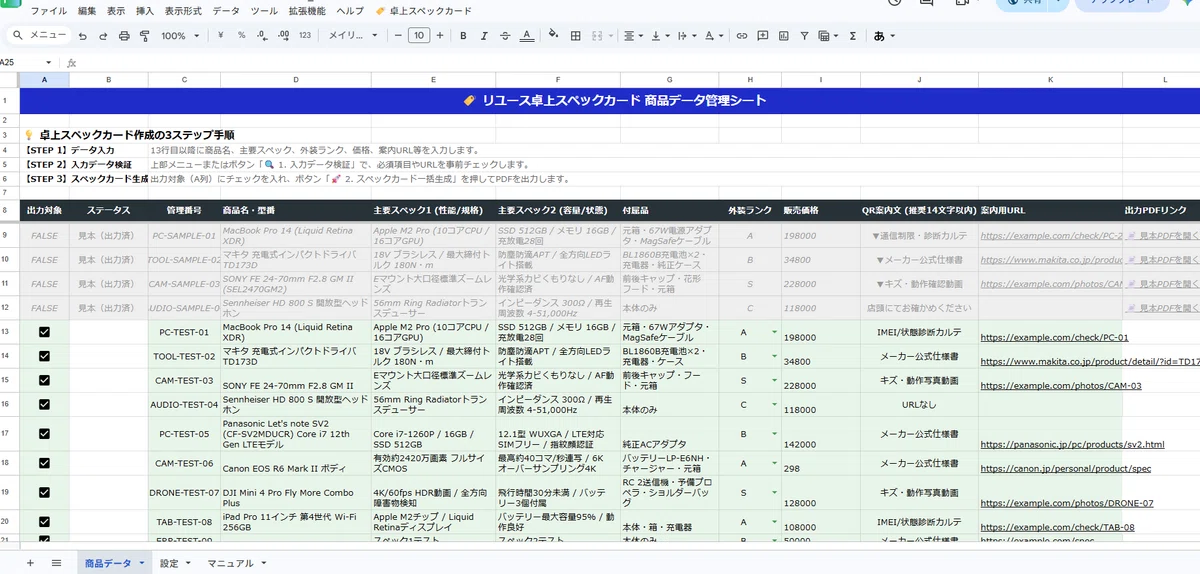
Task: Toggle the checkbox for TAB-TEST-08 row
Action: (44, 522)
